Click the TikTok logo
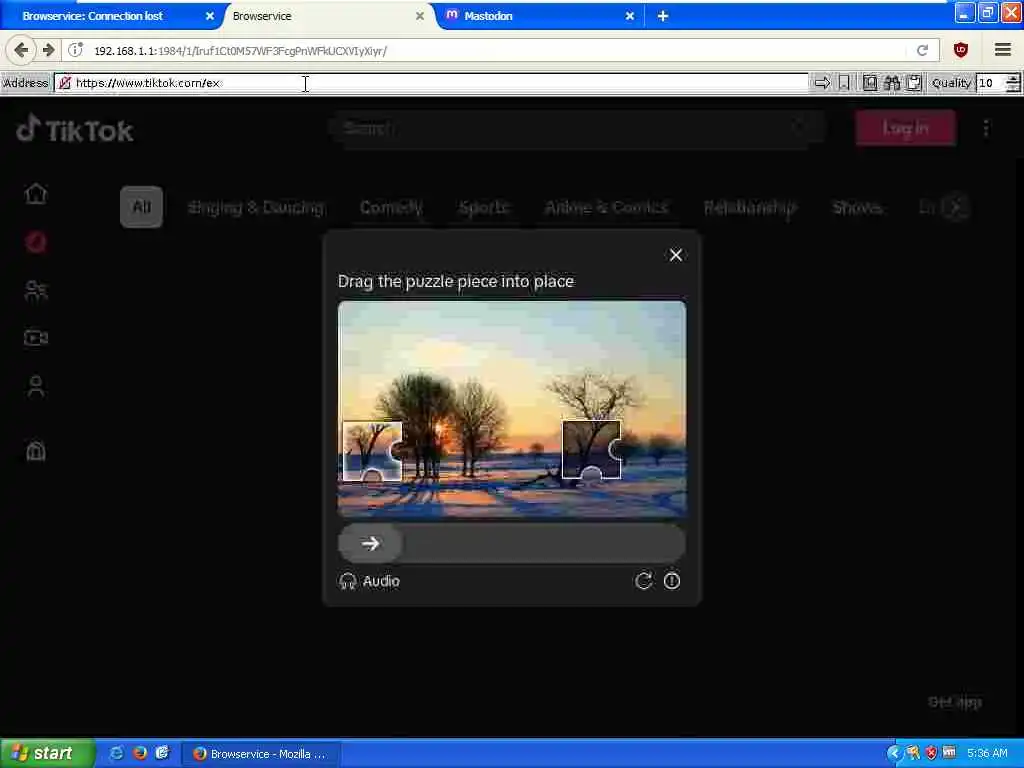This screenshot has width=1024, height=768. 75,129
